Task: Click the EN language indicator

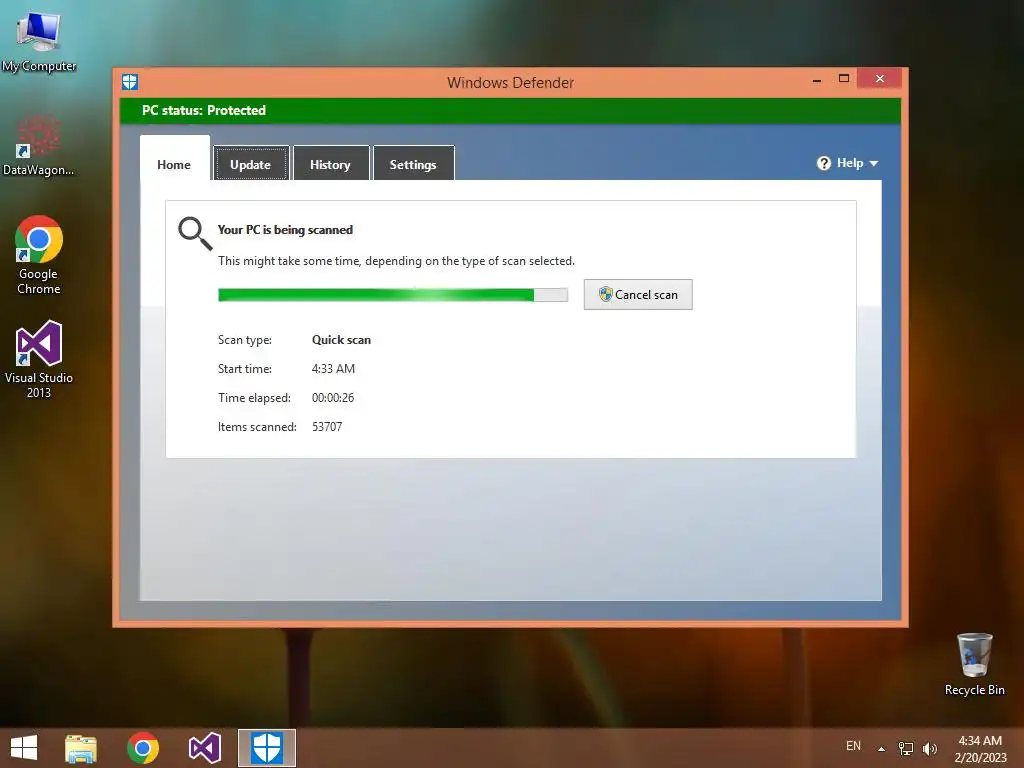Action: (x=854, y=746)
